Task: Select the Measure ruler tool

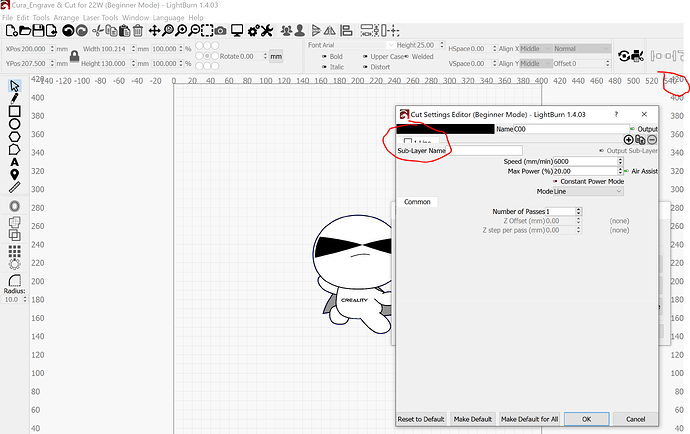Action: click(15, 188)
